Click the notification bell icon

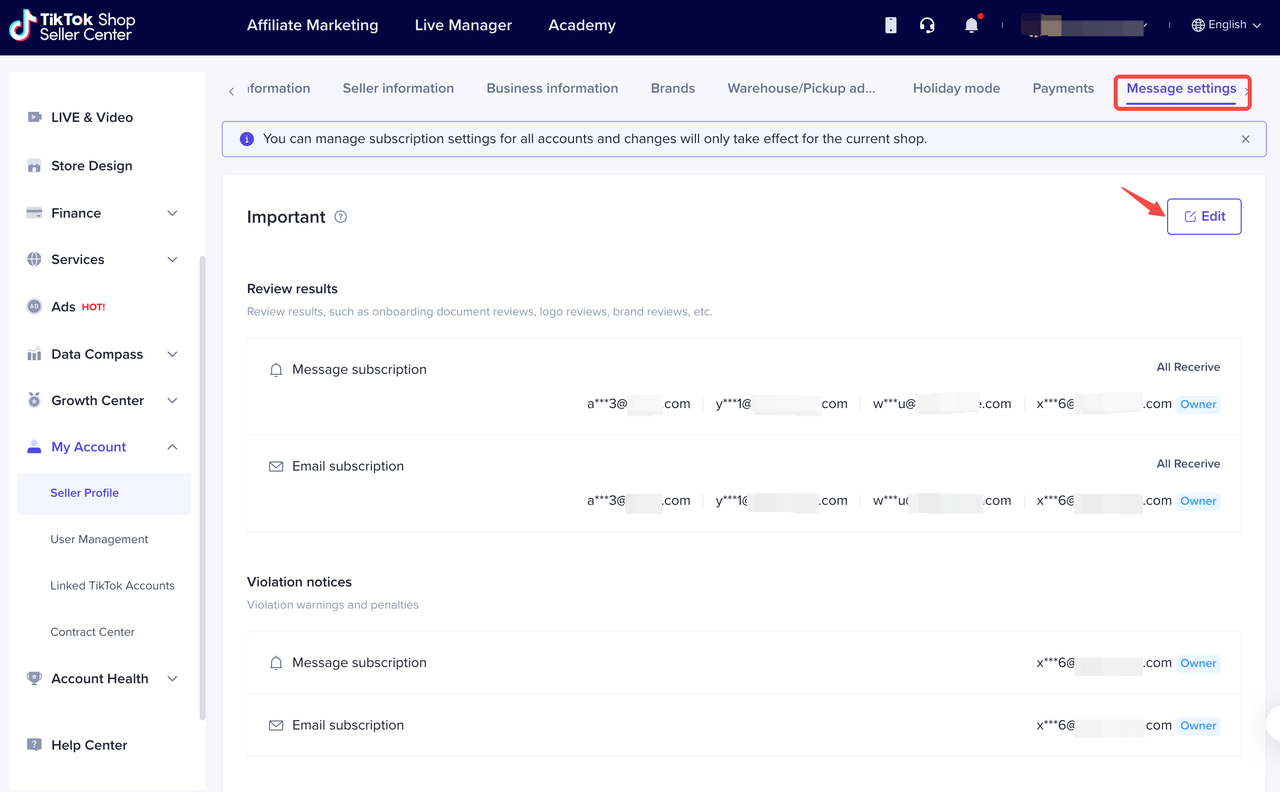[x=971, y=25]
